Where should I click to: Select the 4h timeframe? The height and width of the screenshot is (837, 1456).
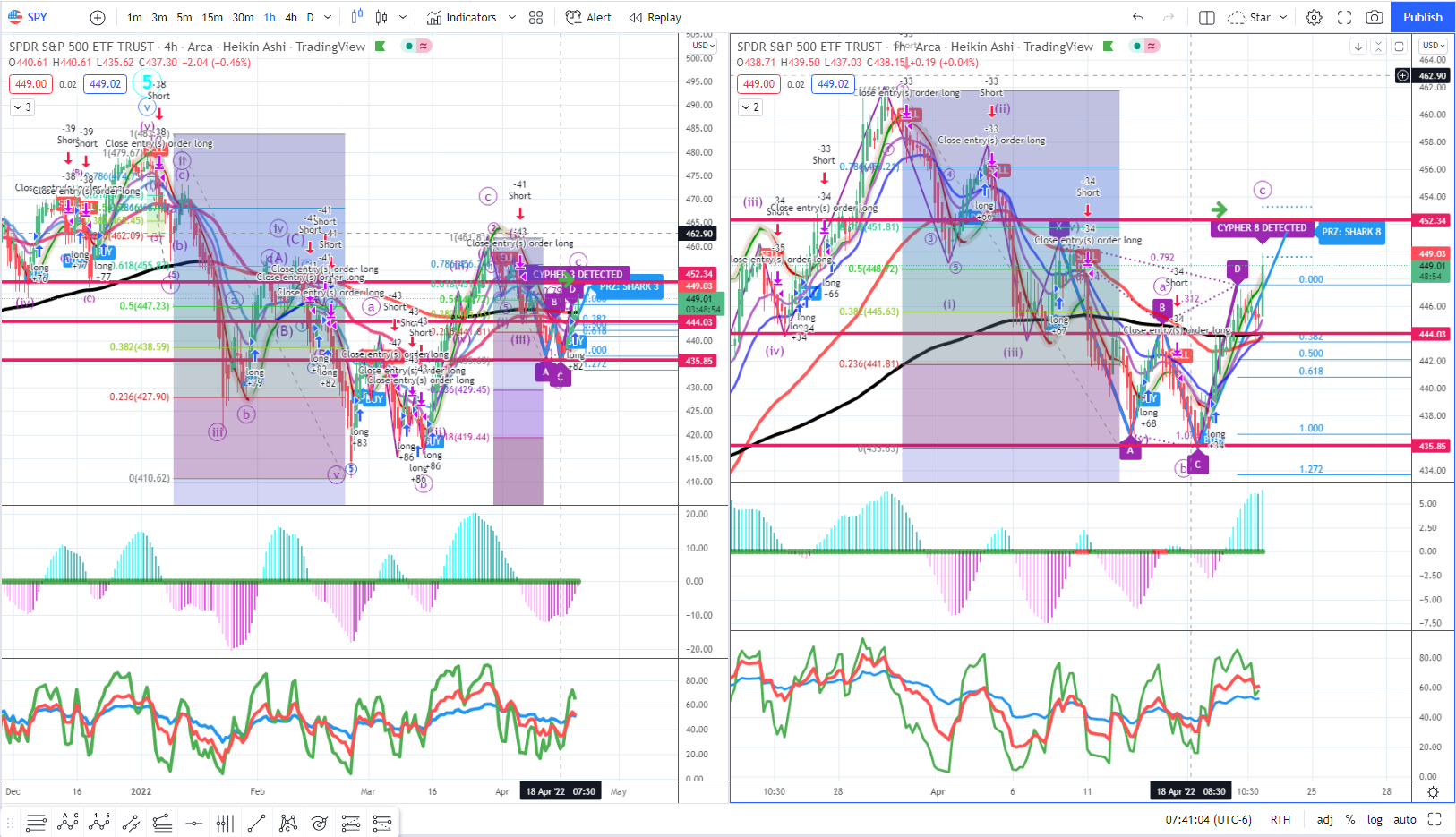pos(291,17)
